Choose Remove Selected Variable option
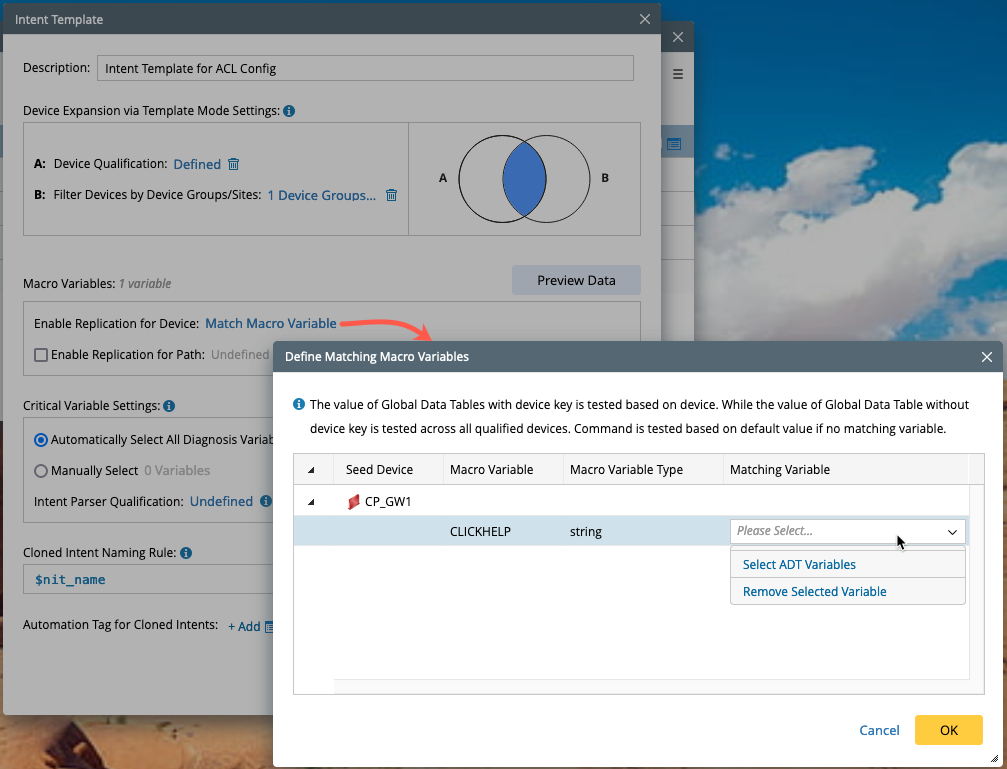 pyautogui.click(x=814, y=591)
